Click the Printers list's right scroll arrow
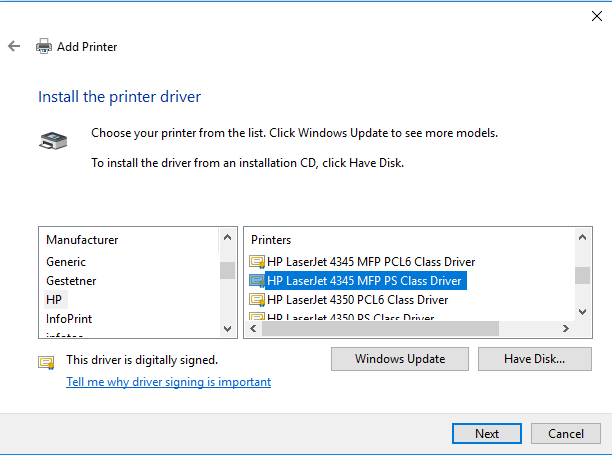This screenshot has width=612, height=455. pyautogui.click(x=566, y=329)
